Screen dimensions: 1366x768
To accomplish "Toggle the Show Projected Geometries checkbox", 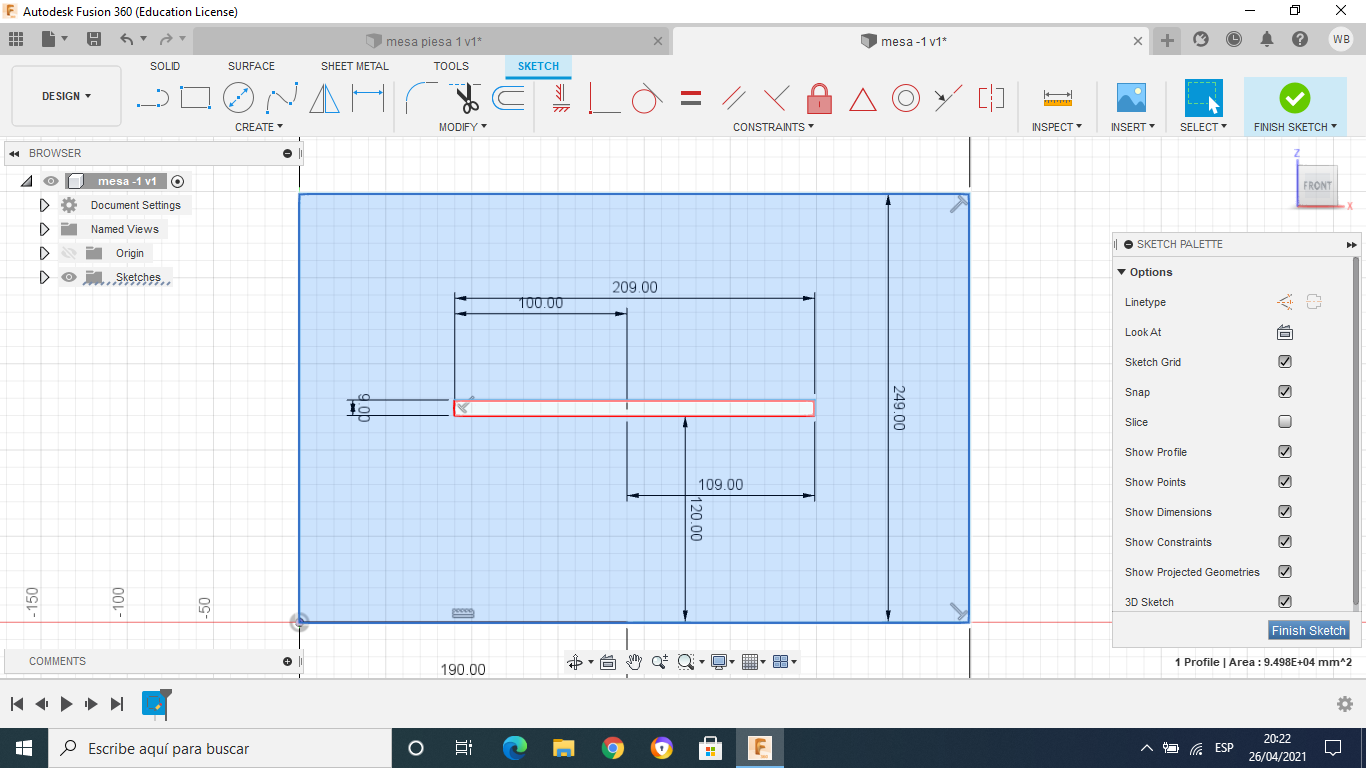I will (x=1285, y=572).
